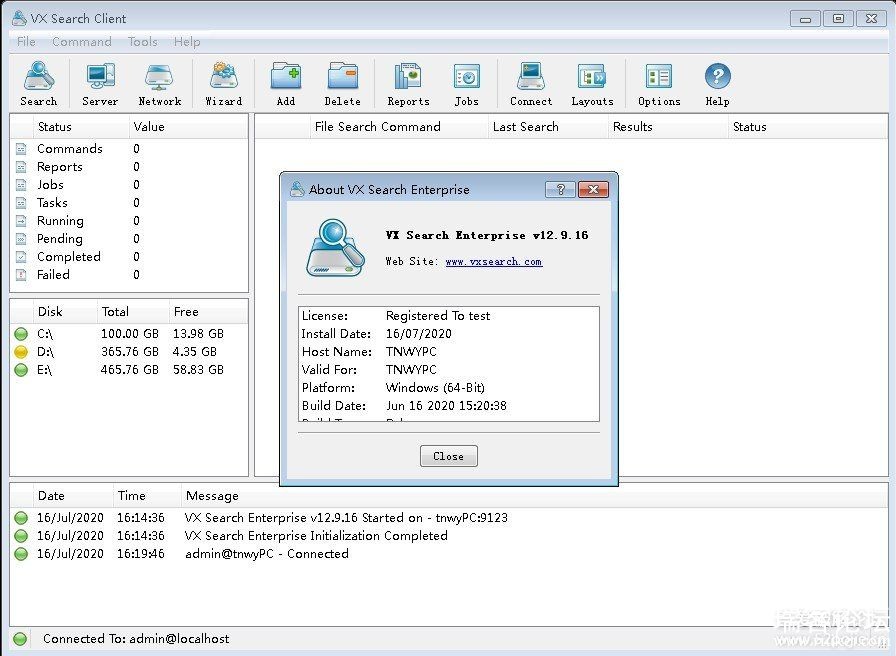Open the Layouts toolbar tool

coord(592,83)
